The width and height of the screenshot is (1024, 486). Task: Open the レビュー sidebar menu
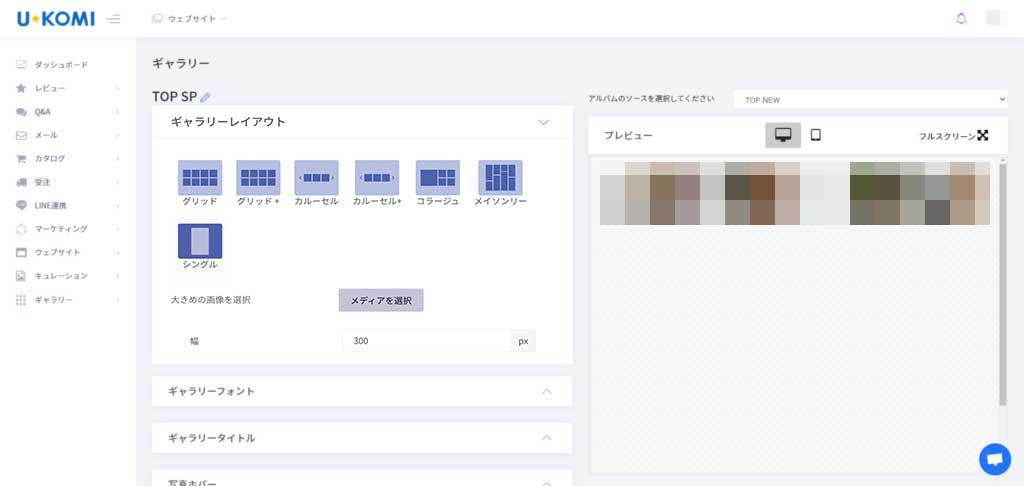click(68, 88)
